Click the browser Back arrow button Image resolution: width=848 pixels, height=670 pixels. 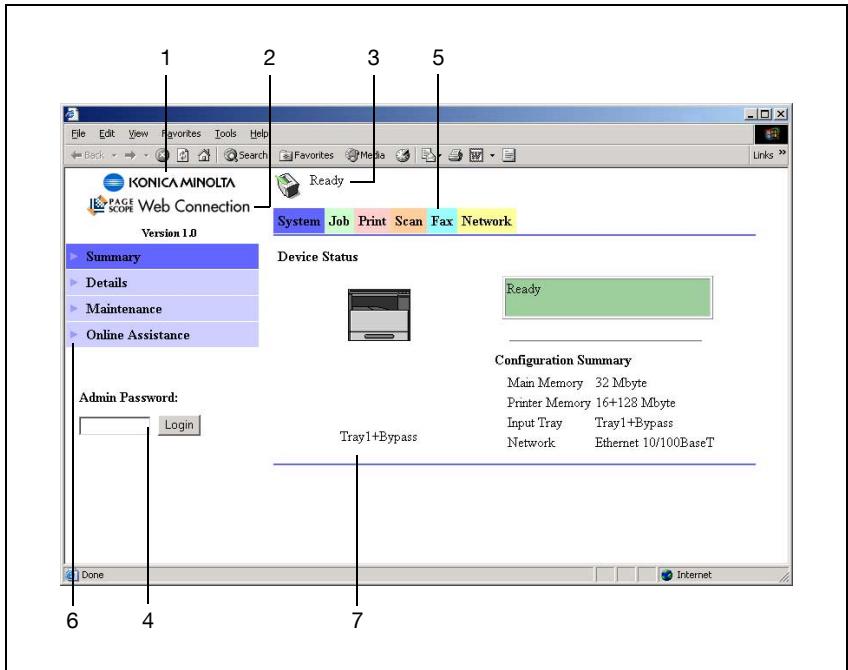pos(87,155)
